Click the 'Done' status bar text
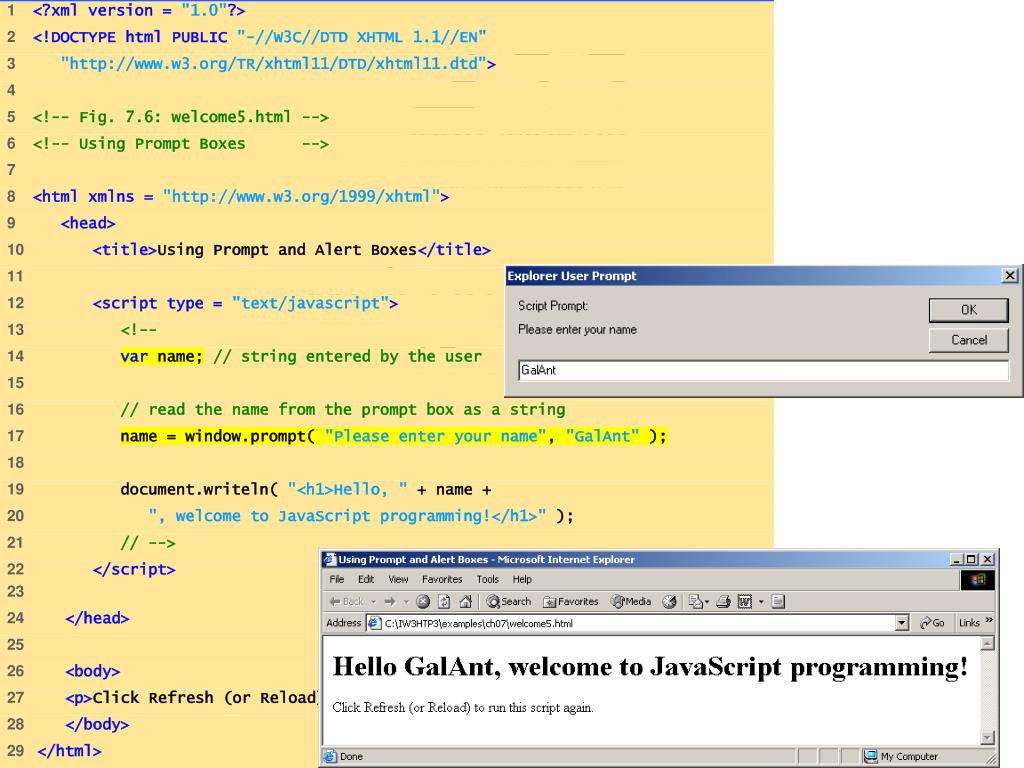The height and width of the screenshot is (768, 1024). tap(351, 756)
